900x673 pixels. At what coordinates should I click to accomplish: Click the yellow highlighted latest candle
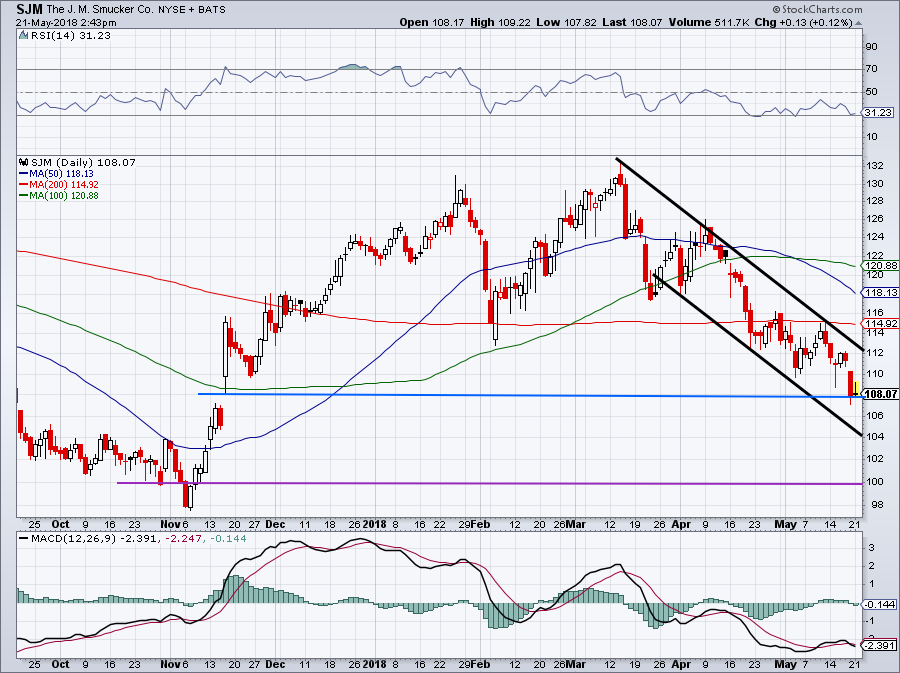click(x=856, y=388)
